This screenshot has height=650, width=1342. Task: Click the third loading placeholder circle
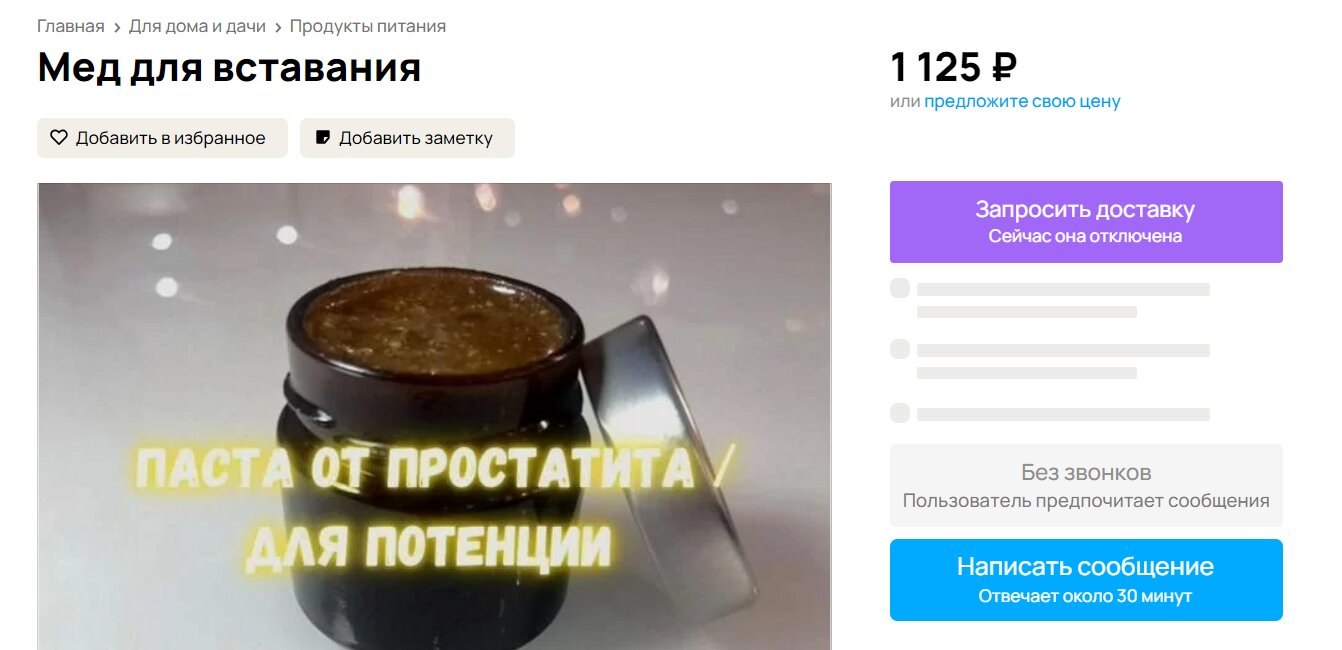click(x=900, y=412)
